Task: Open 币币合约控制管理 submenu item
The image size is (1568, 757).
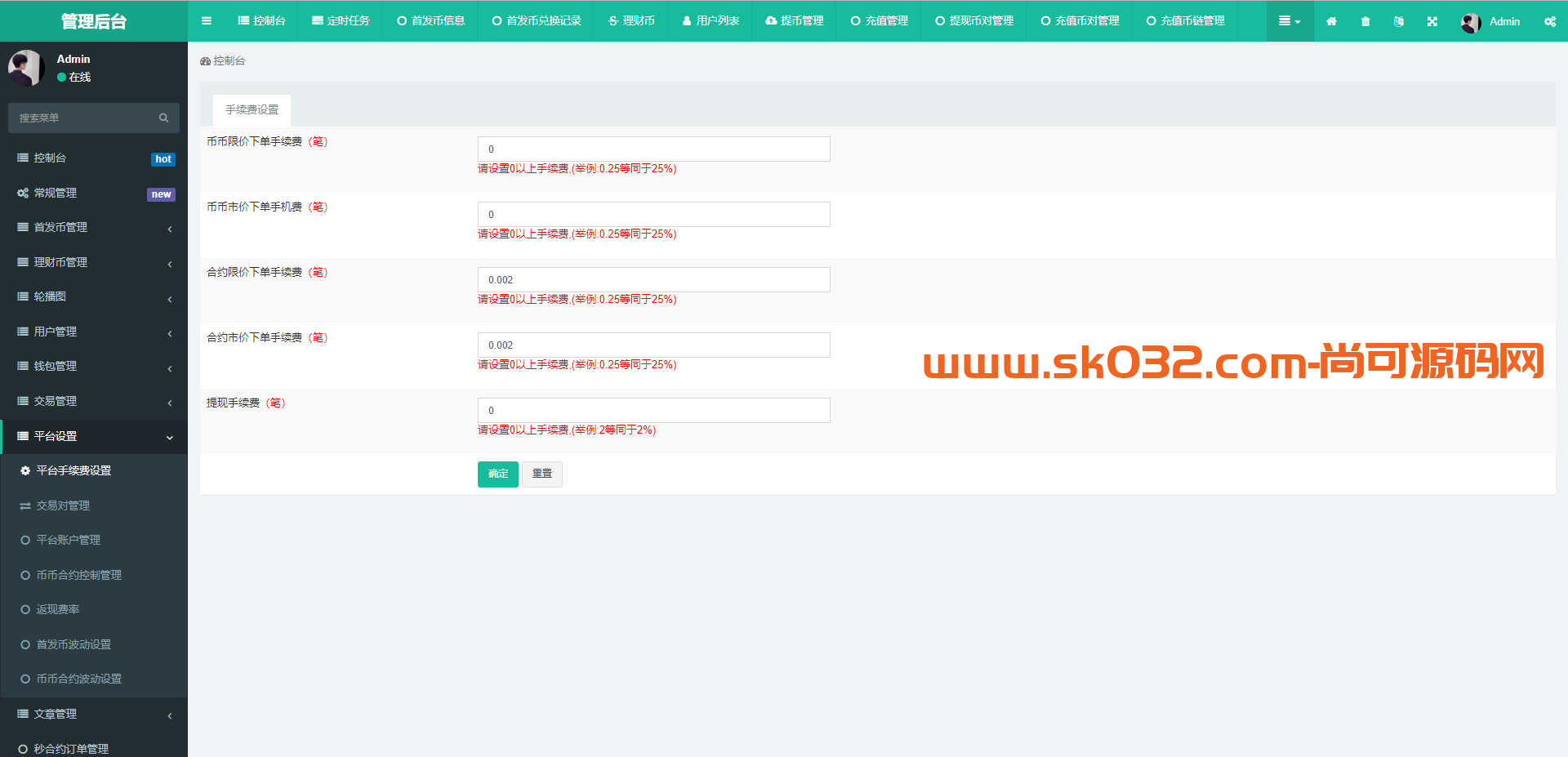Action: pyautogui.click(x=94, y=575)
